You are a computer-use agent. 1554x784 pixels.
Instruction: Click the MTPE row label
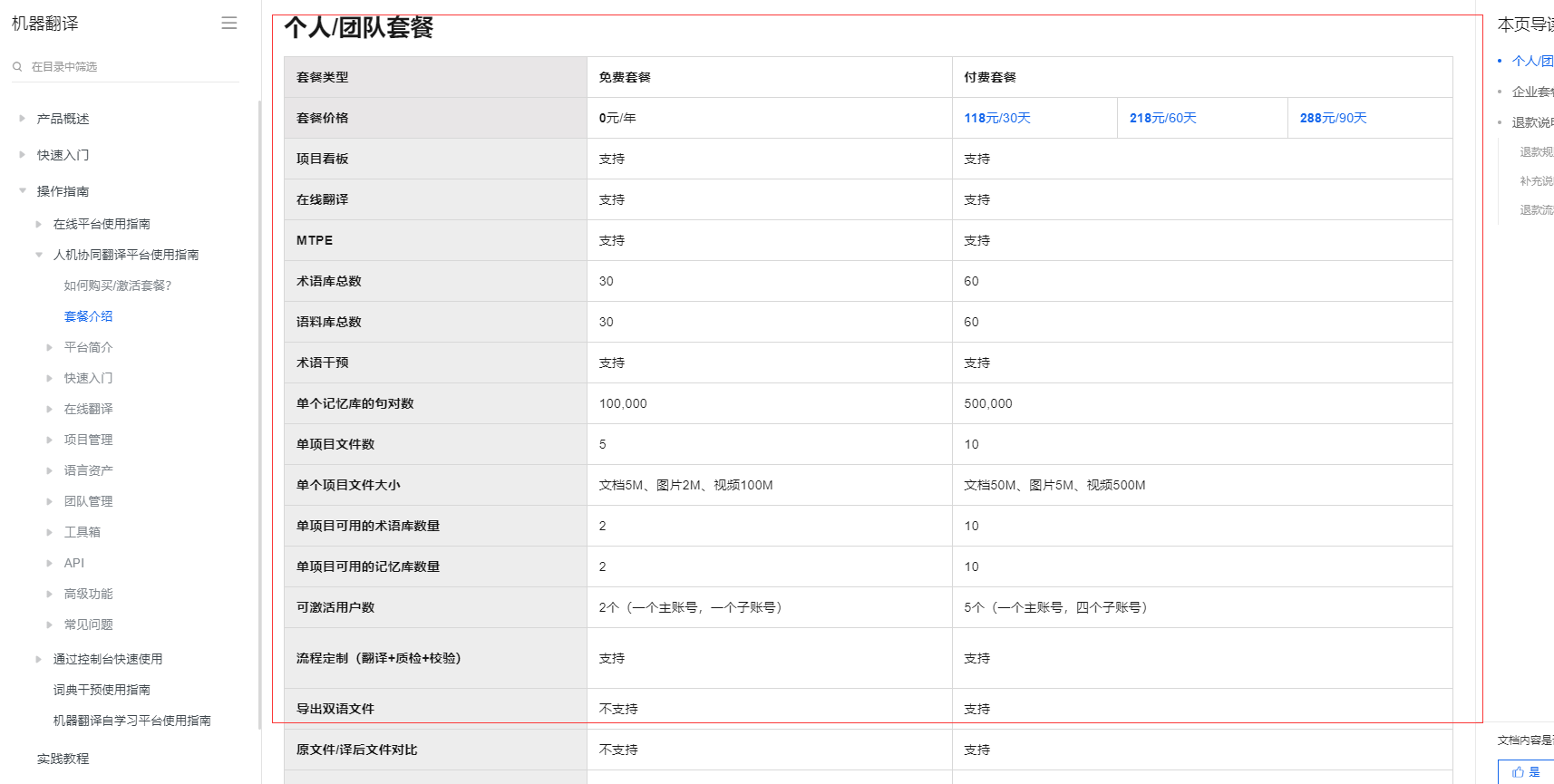(x=315, y=240)
